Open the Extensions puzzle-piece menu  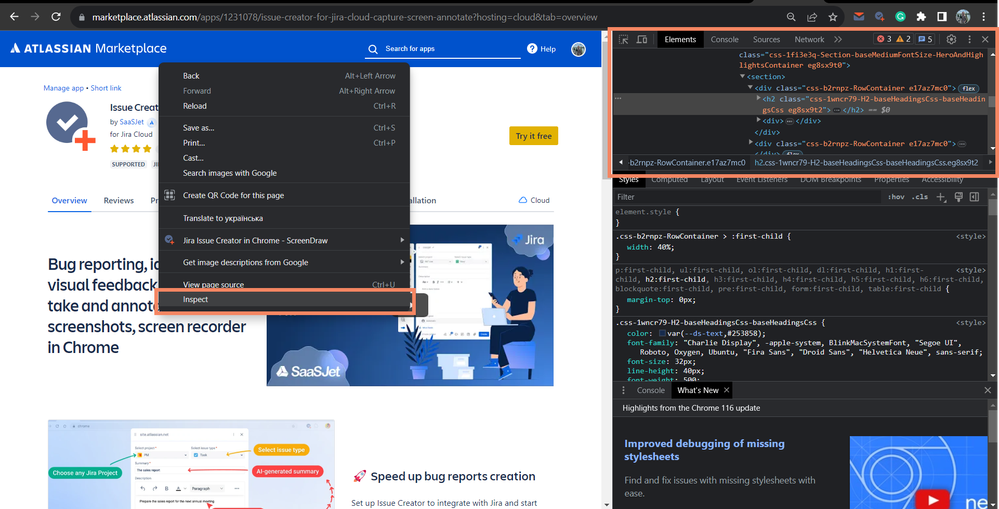[921, 17]
